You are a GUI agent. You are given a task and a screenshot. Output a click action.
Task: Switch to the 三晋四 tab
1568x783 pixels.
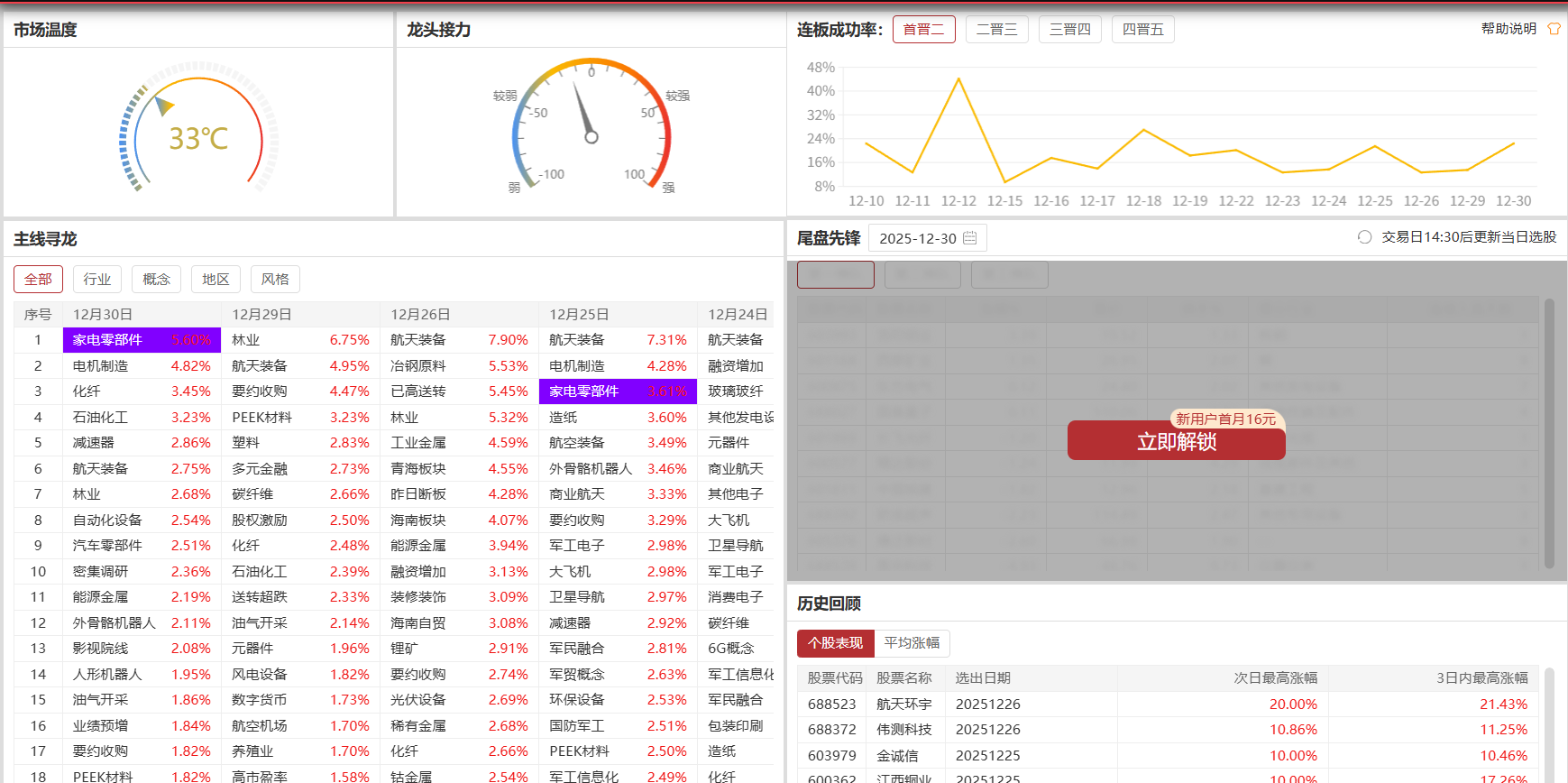pos(1069,30)
